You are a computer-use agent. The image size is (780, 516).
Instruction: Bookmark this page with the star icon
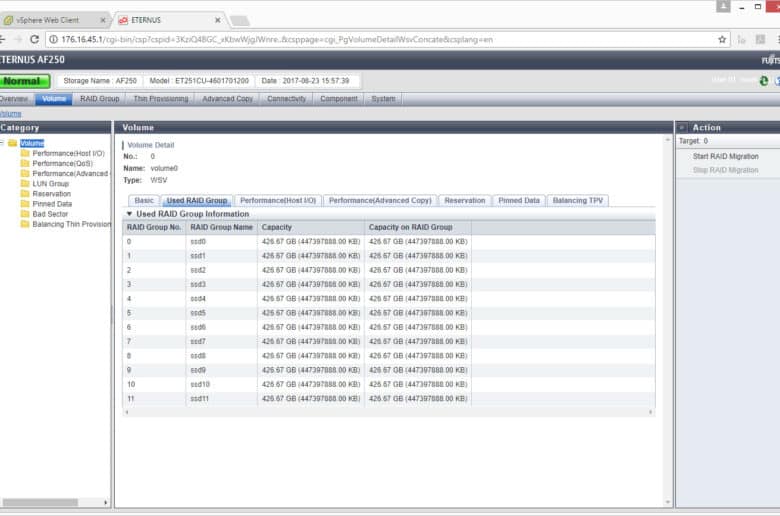(x=722, y=39)
